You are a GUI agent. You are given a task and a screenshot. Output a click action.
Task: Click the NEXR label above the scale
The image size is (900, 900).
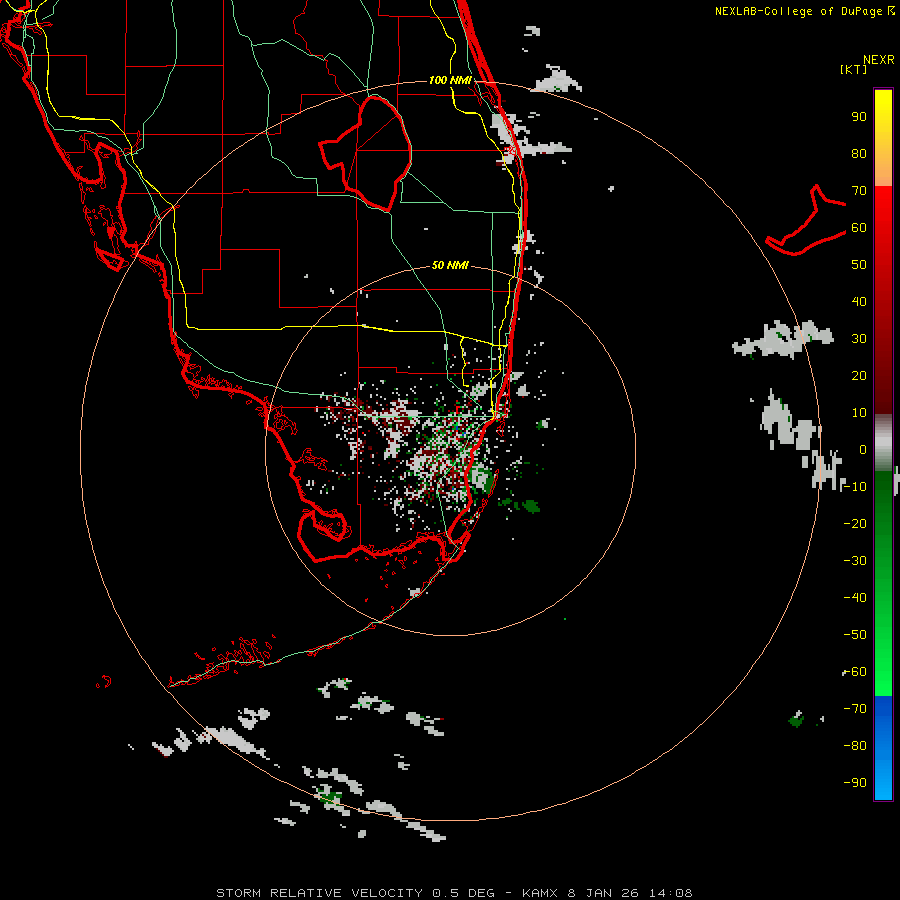coord(878,60)
